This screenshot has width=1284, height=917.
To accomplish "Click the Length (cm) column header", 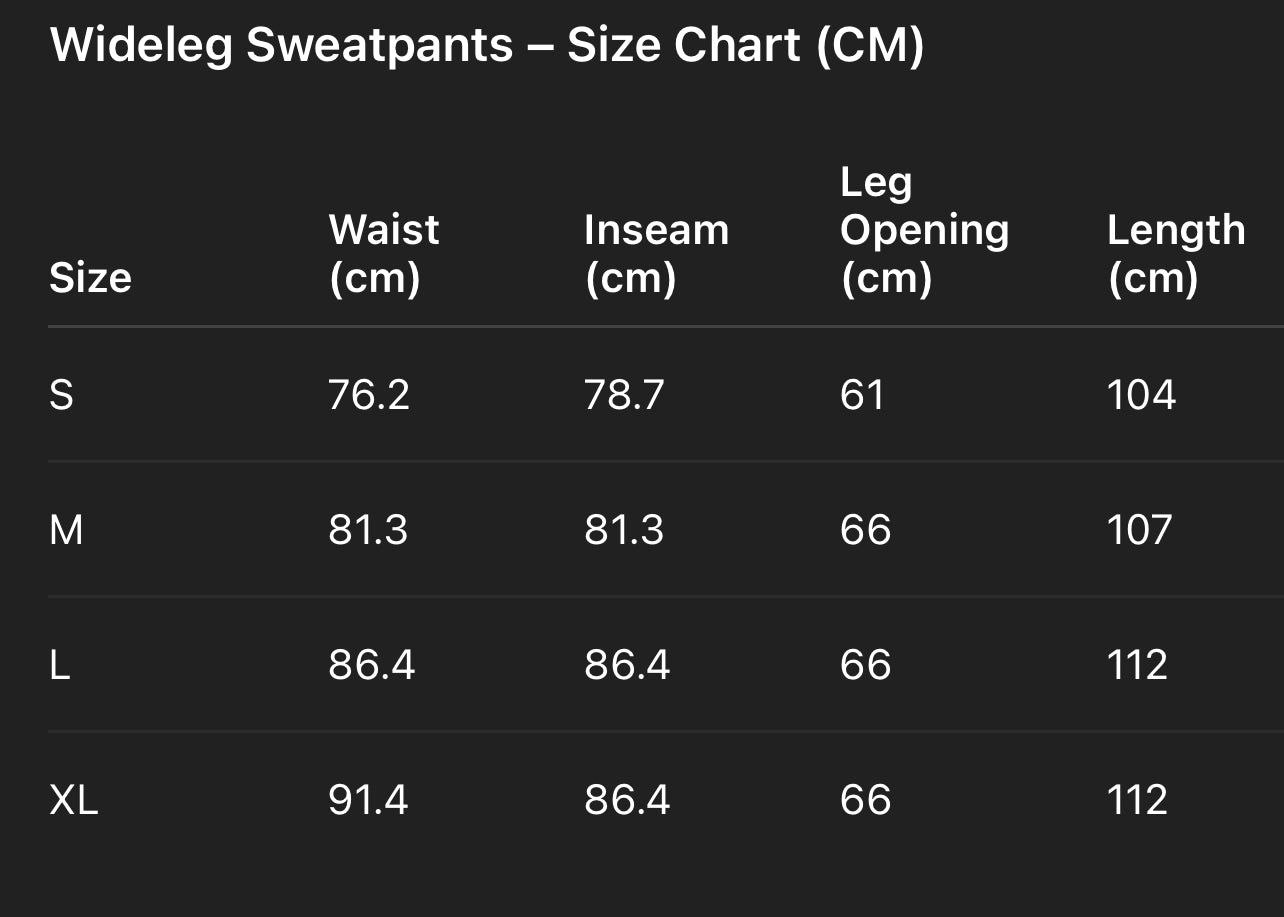I will (x=1176, y=254).
